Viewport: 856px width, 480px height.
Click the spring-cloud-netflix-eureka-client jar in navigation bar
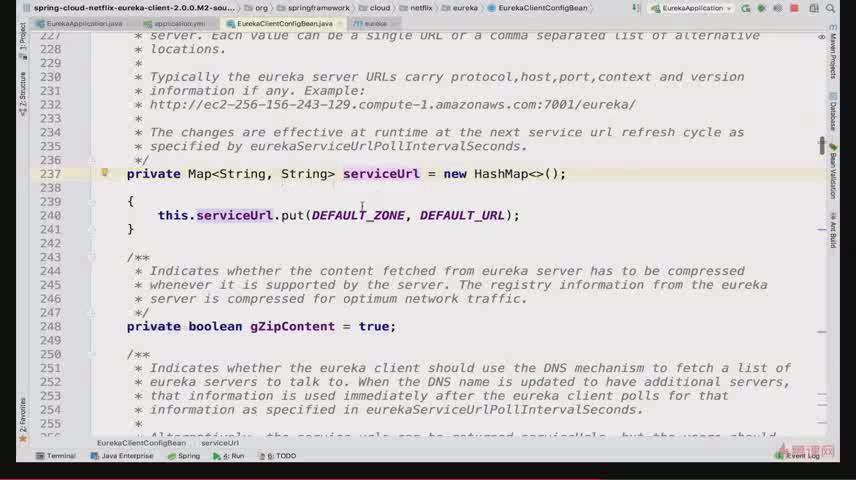pos(129,8)
